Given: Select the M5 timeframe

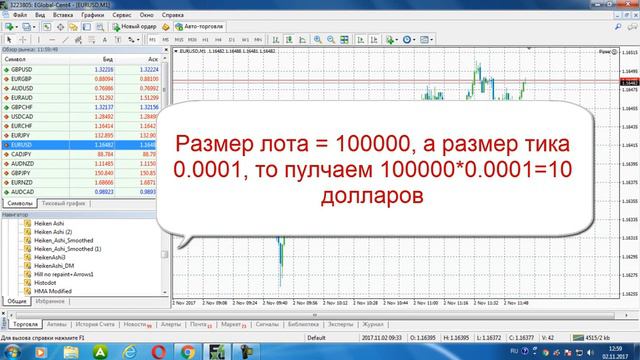Looking at the screenshot, I should click(165, 40).
